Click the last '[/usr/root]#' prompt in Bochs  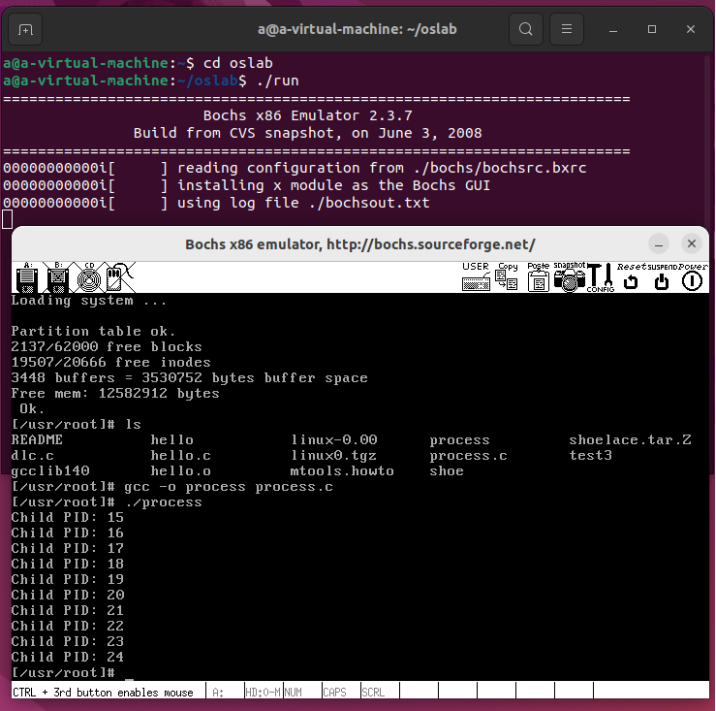[63, 673]
